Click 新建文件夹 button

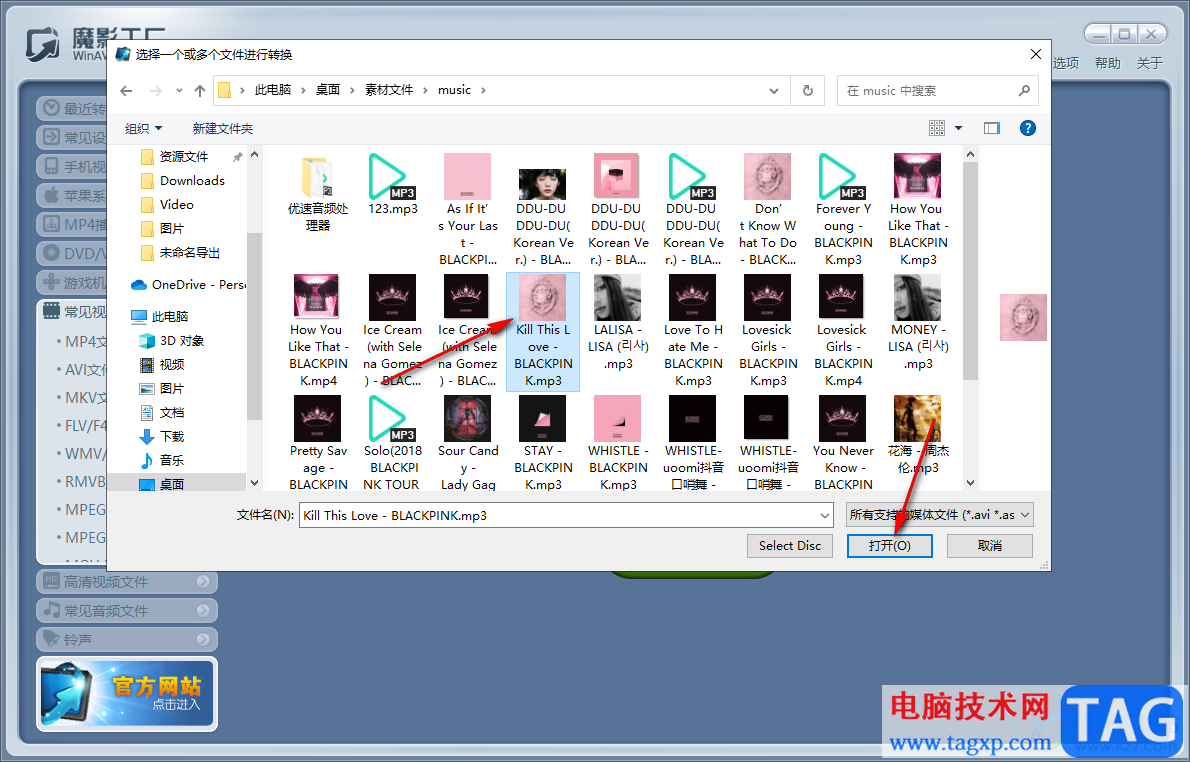[x=222, y=128]
